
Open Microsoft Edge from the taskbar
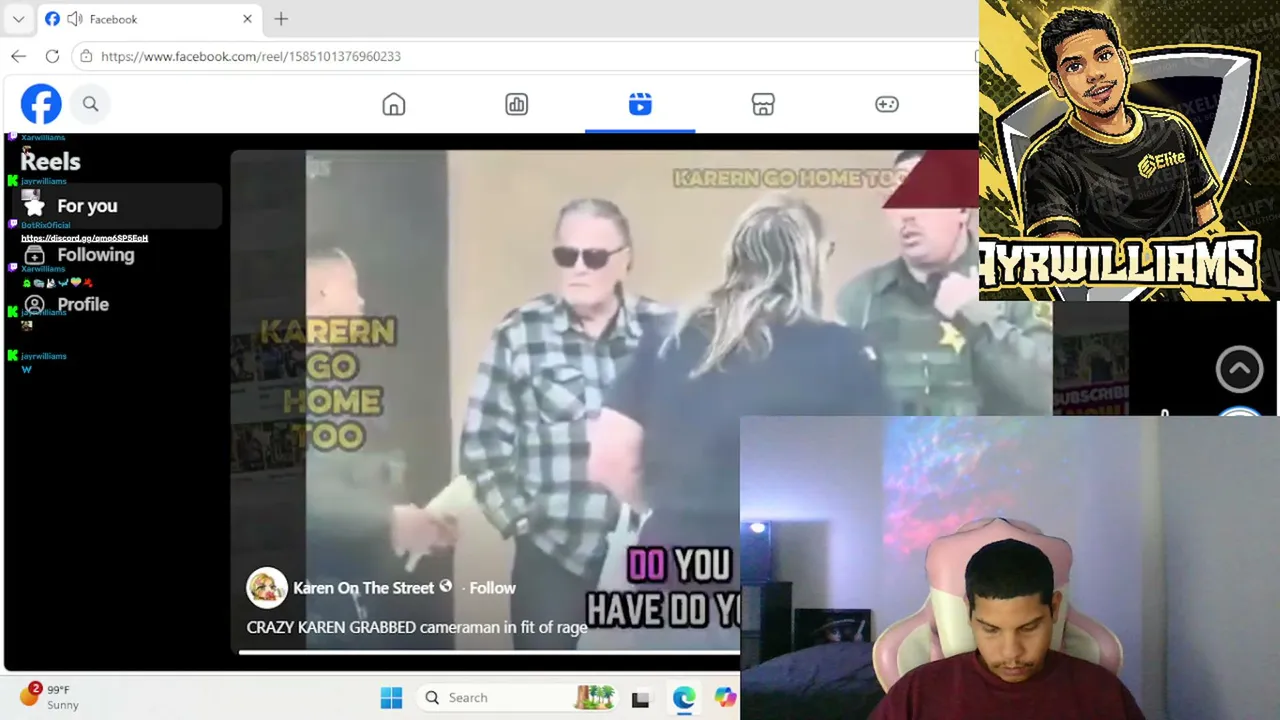coord(684,698)
